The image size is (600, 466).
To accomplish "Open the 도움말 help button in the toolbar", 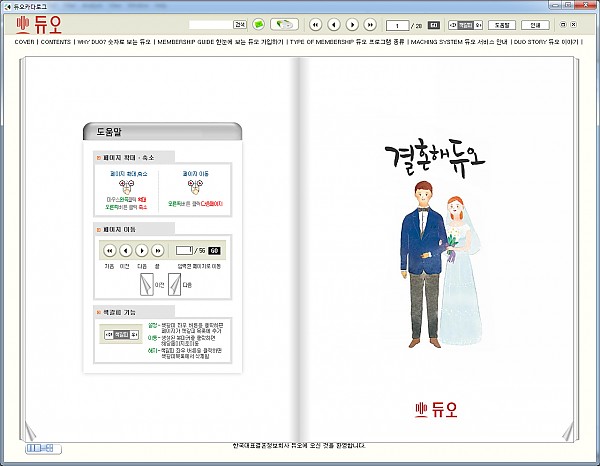I will [502, 25].
